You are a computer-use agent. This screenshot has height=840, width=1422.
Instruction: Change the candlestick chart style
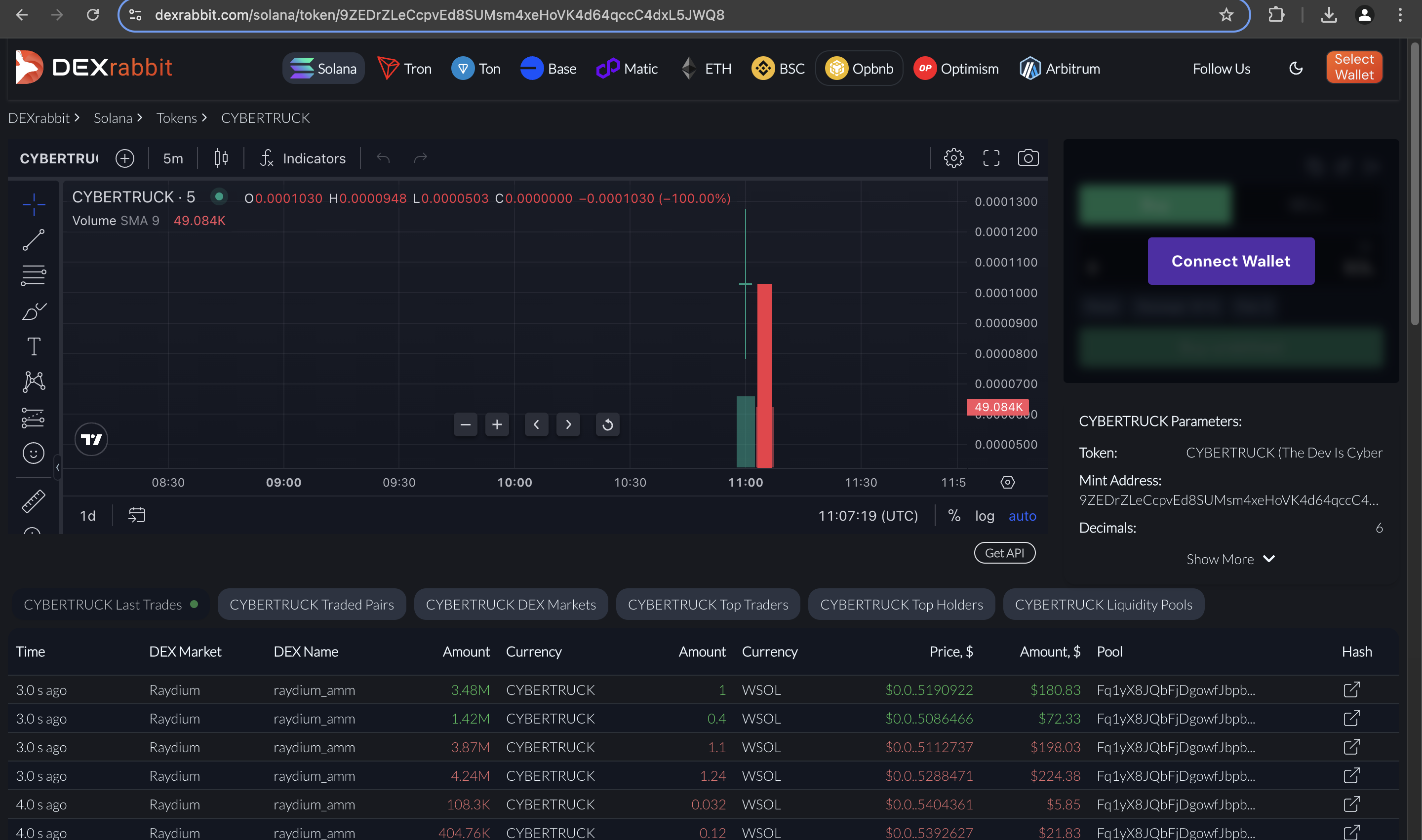click(x=221, y=158)
